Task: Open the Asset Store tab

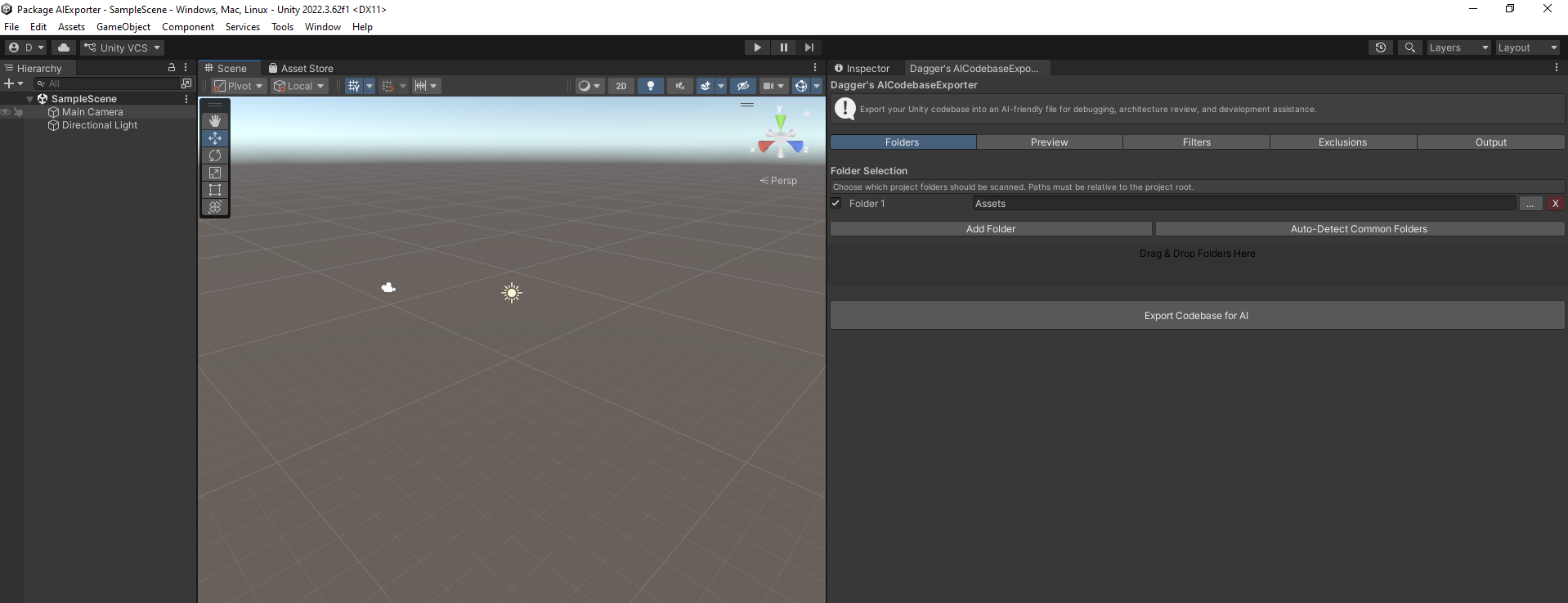Action: [301, 69]
